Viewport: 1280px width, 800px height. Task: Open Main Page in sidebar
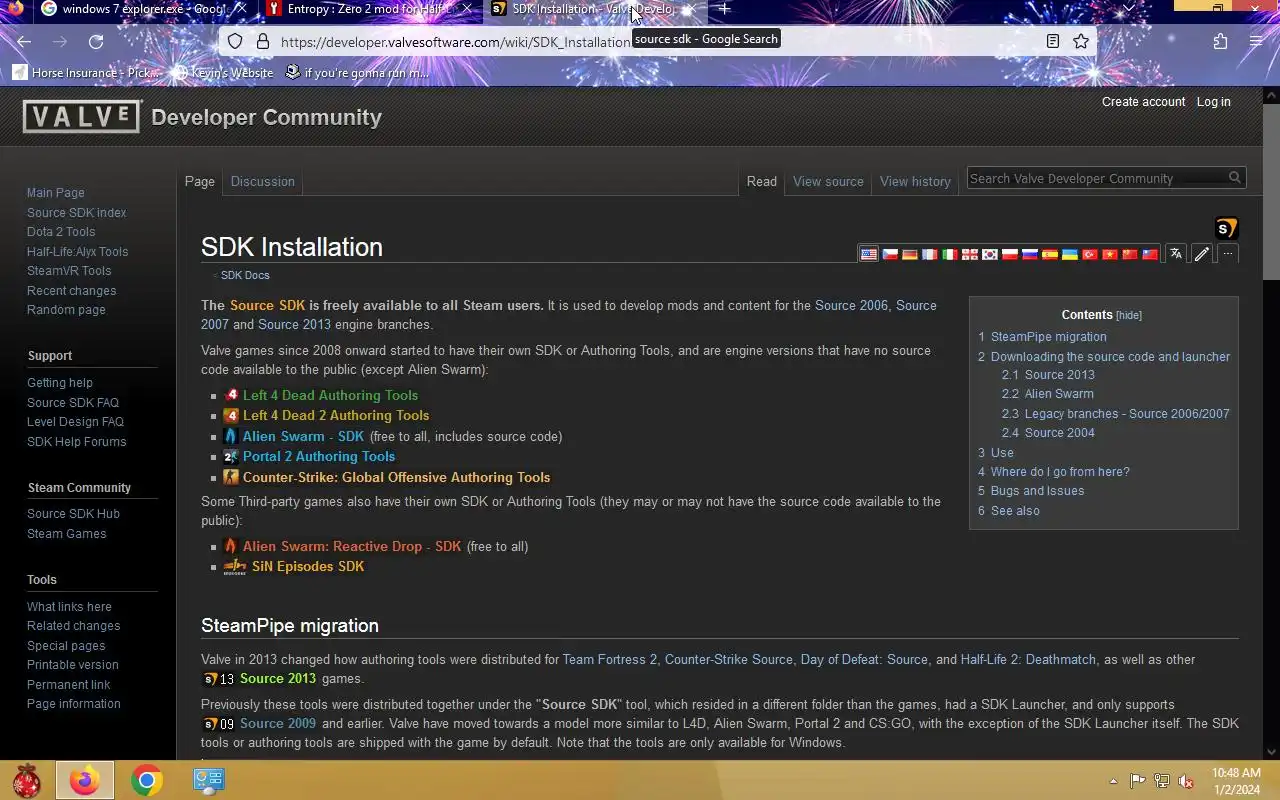[x=56, y=193]
